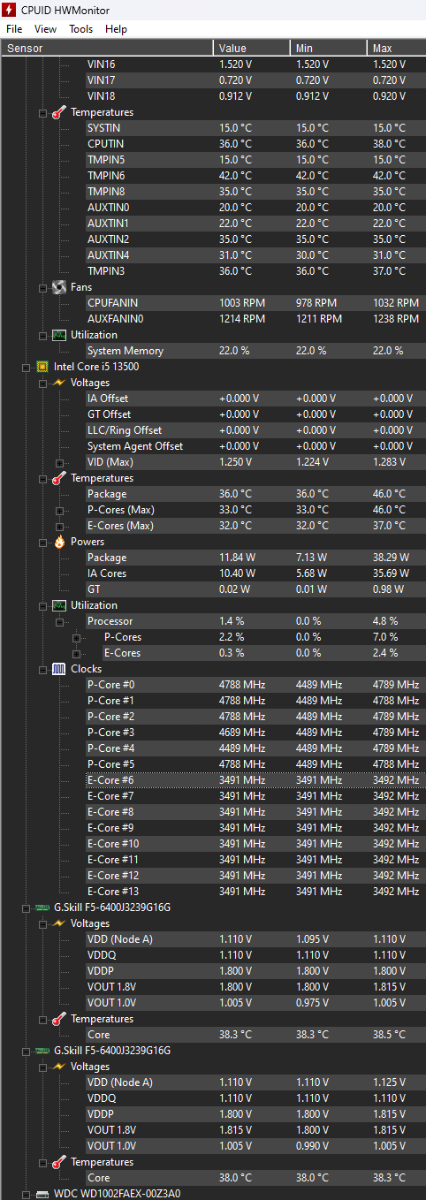The width and height of the screenshot is (426, 1200).
Task: Collapse Utilization node above System Memory
Action: point(42,335)
